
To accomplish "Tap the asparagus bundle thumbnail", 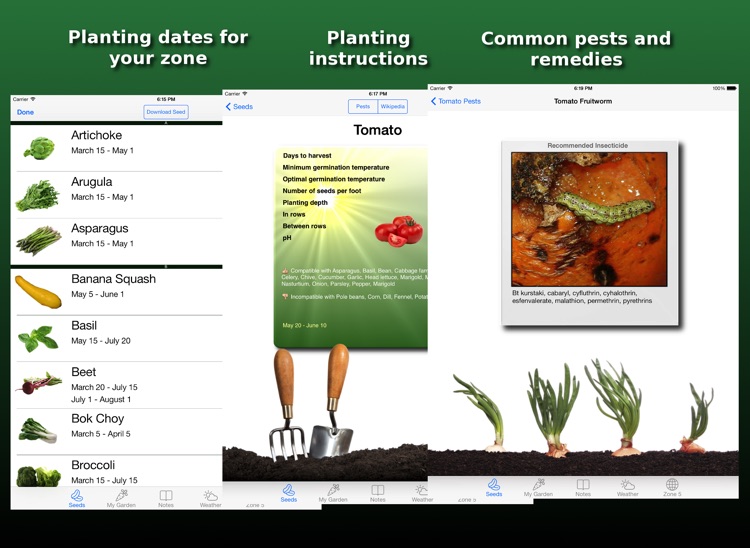I will point(39,241).
